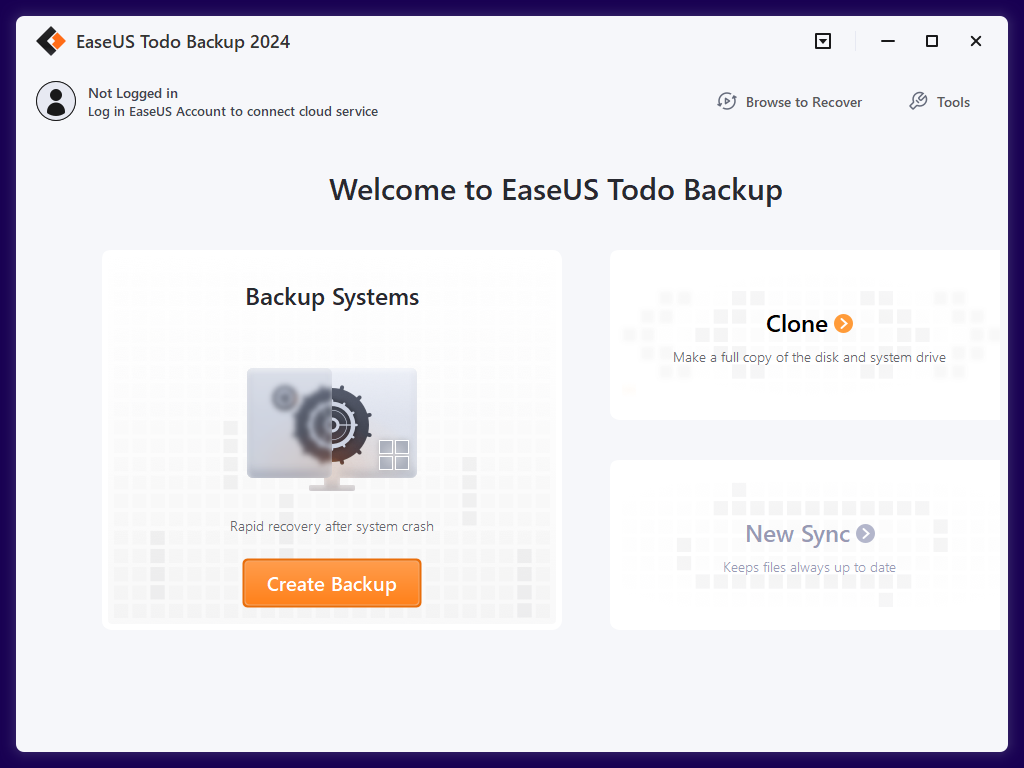
Task: Select the Clone title text
Action: (x=796, y=324)
